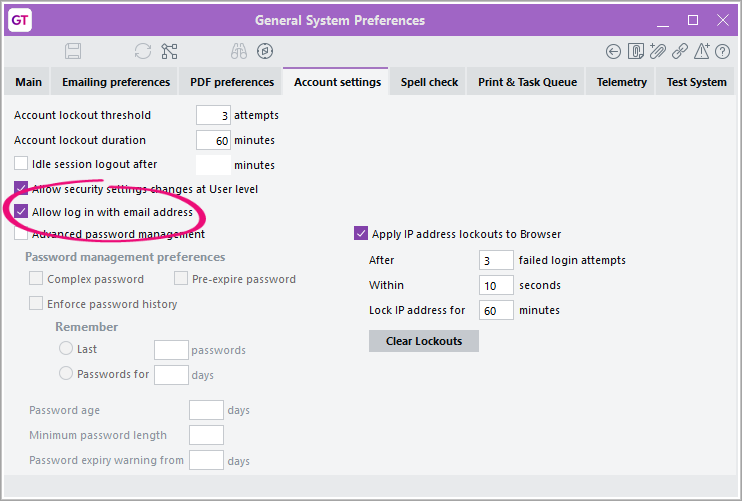Enable Advanced password management checkbox

[x=21, y=235]
